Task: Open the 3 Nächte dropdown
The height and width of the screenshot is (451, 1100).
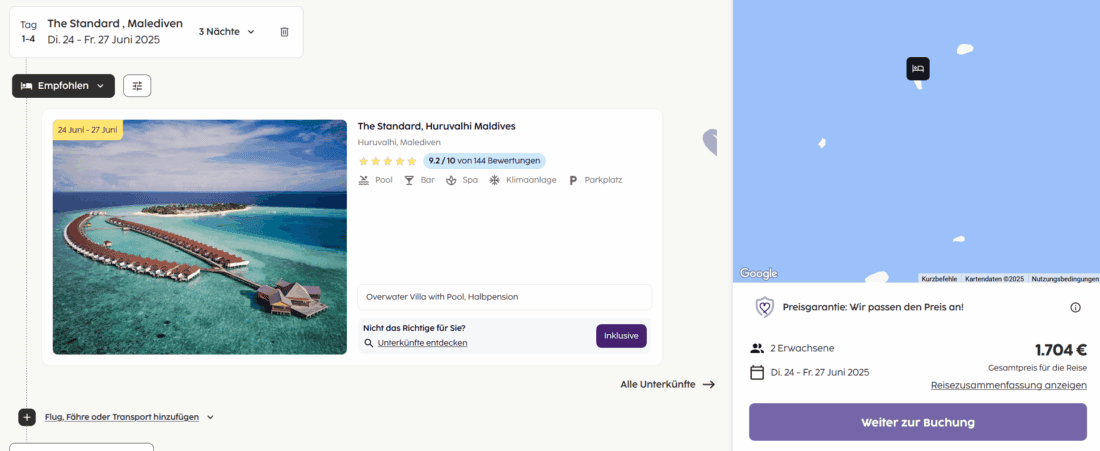Action: coord(227,32)
